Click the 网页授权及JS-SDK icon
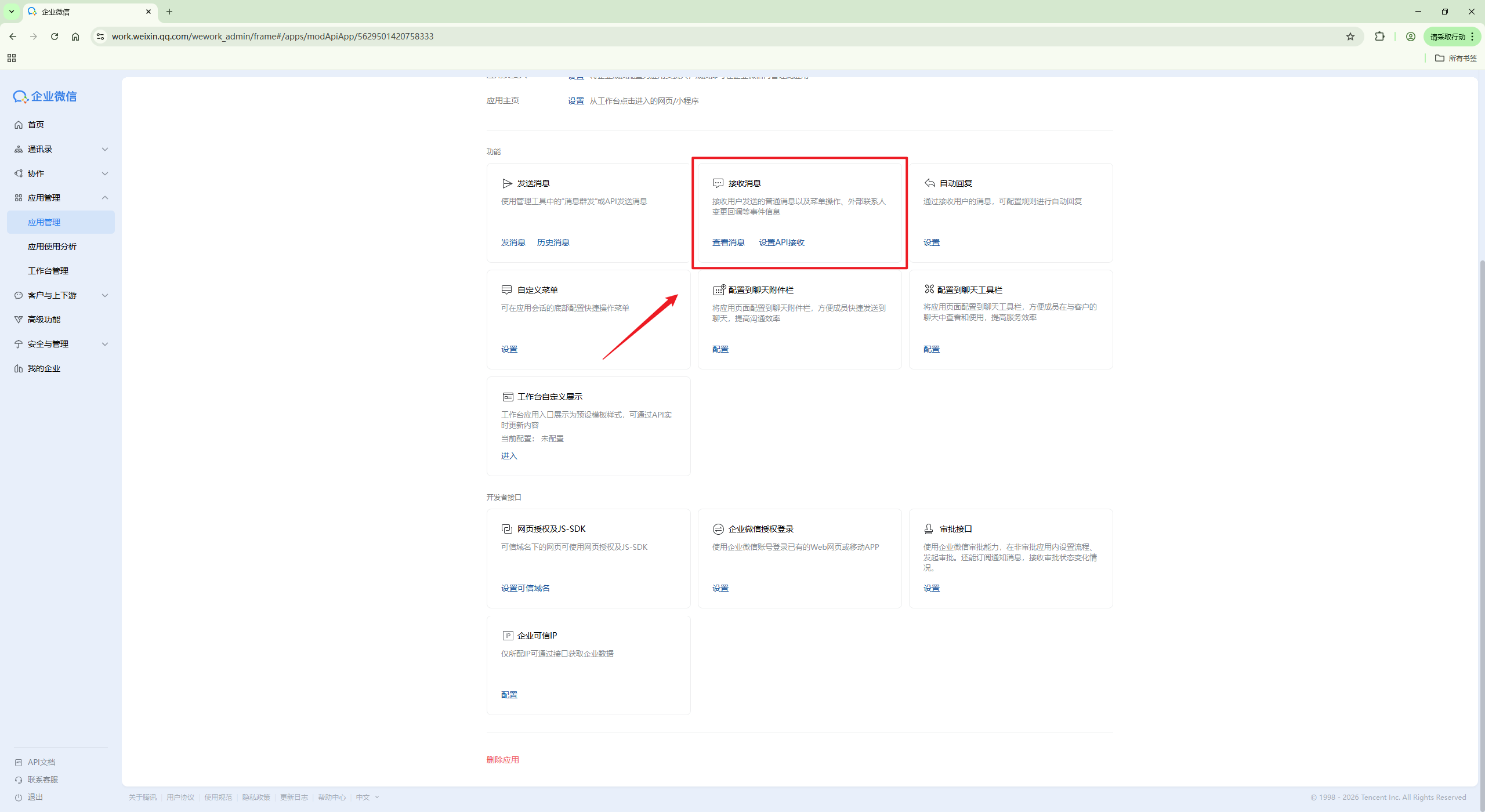The height and width of the screenshot is (812, 1485). (507, 529)
